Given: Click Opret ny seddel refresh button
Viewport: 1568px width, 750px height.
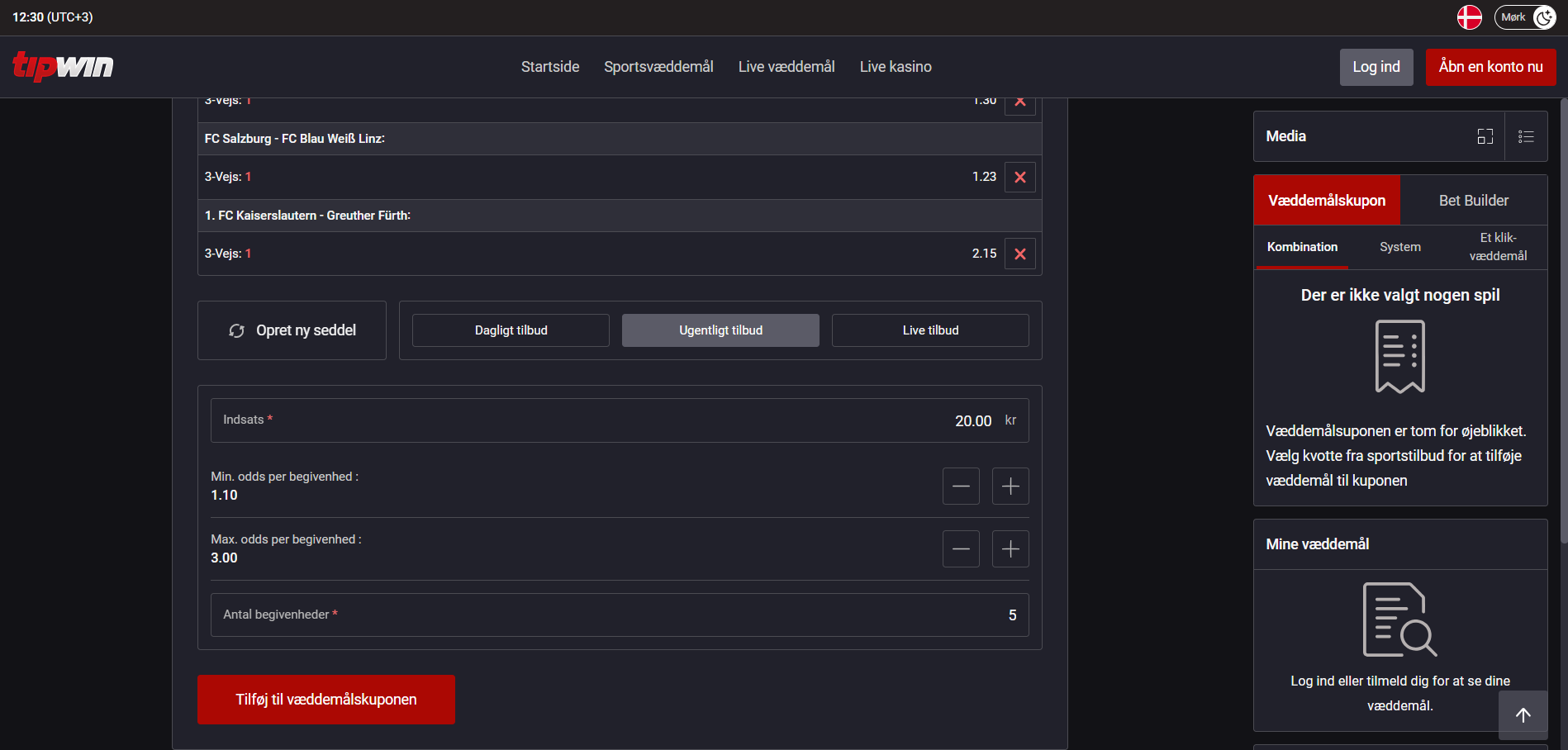Looking at the screenshot, I should [292, 330].
